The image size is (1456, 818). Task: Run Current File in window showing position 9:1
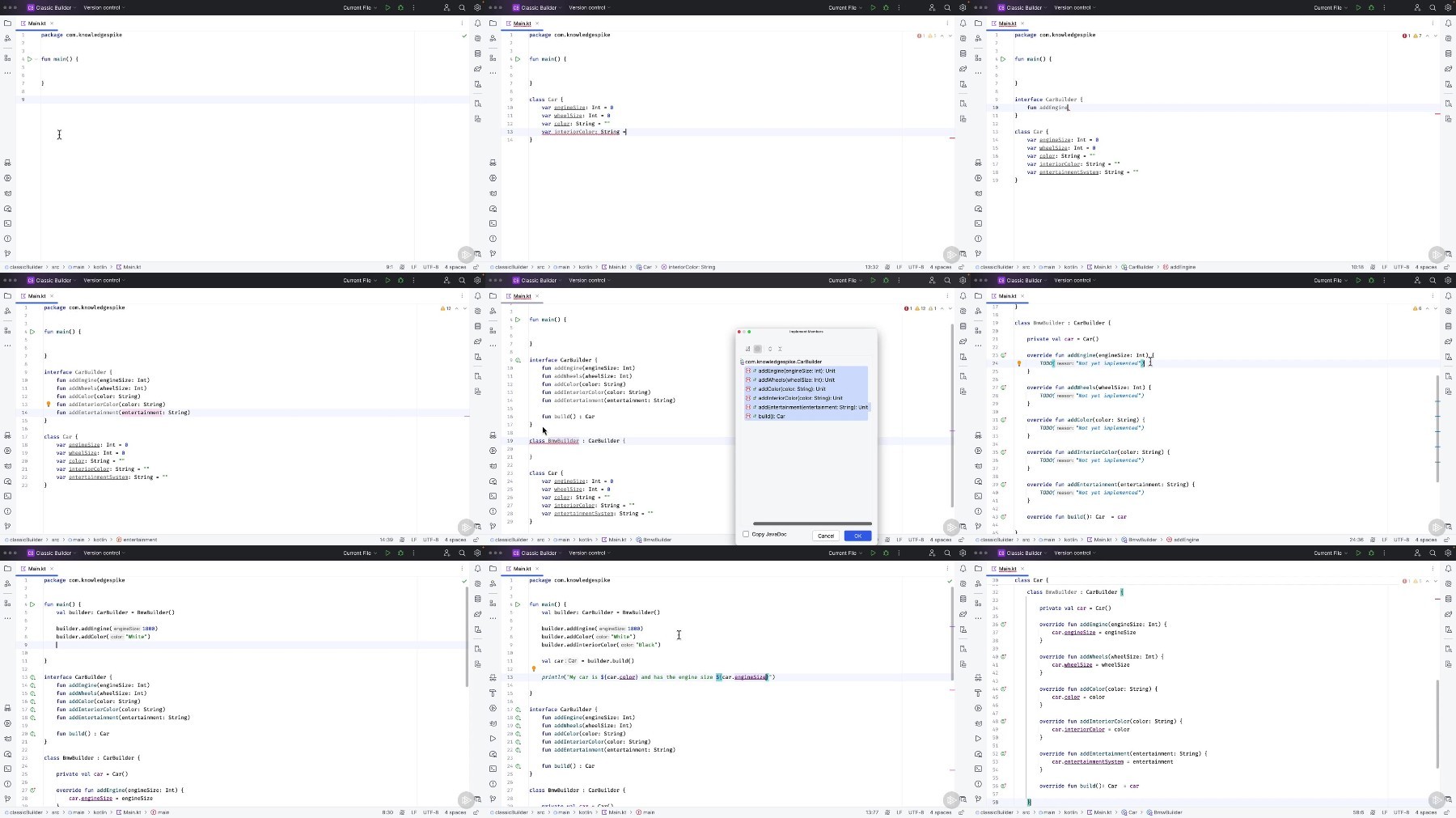pos(387,7)
